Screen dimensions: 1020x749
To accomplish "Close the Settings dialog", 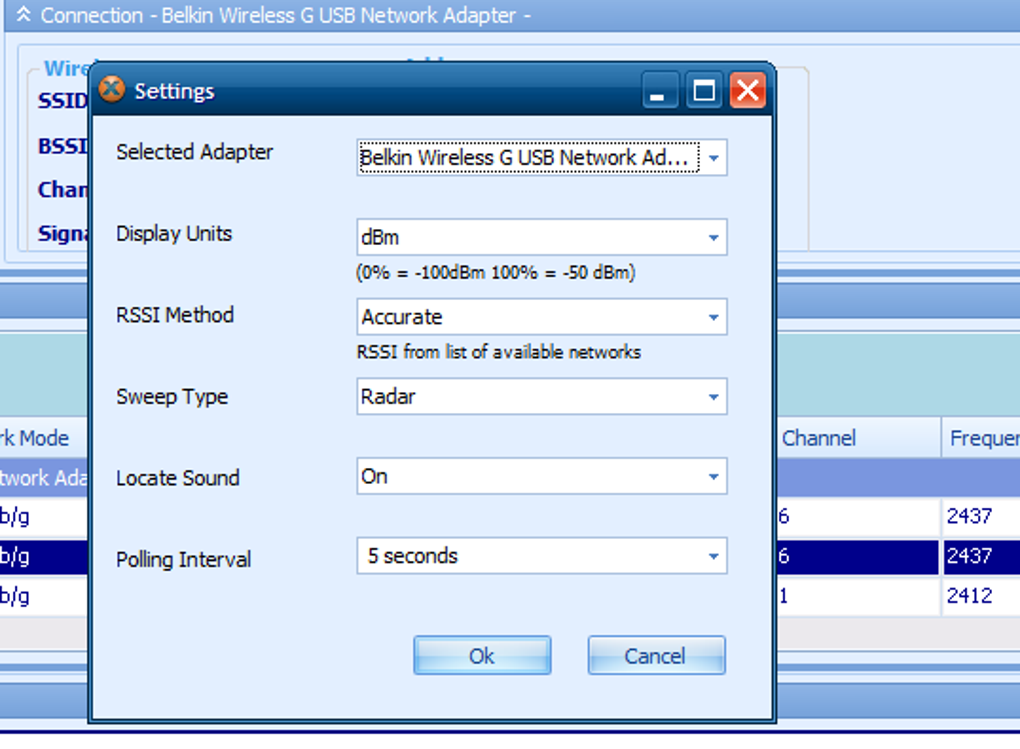I will click(747, 90).
